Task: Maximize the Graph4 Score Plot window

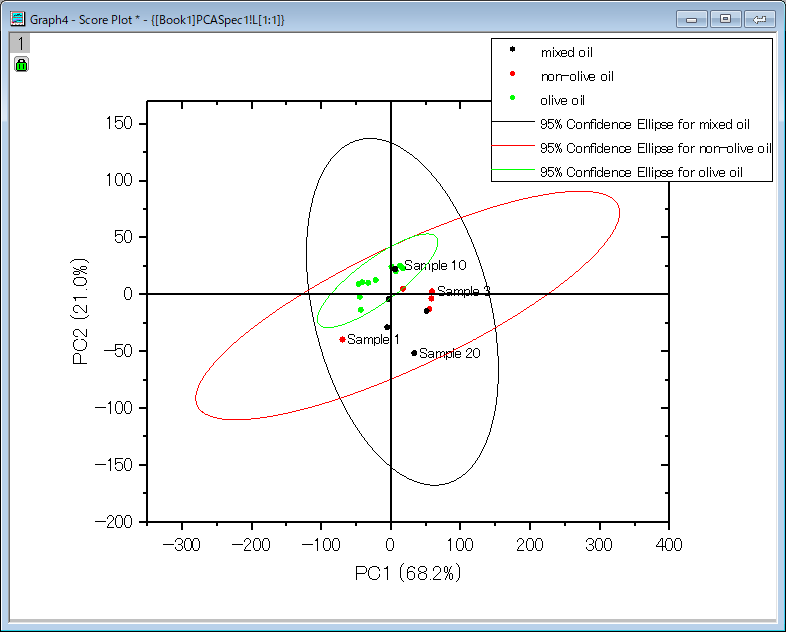Action: click(725, 20)
